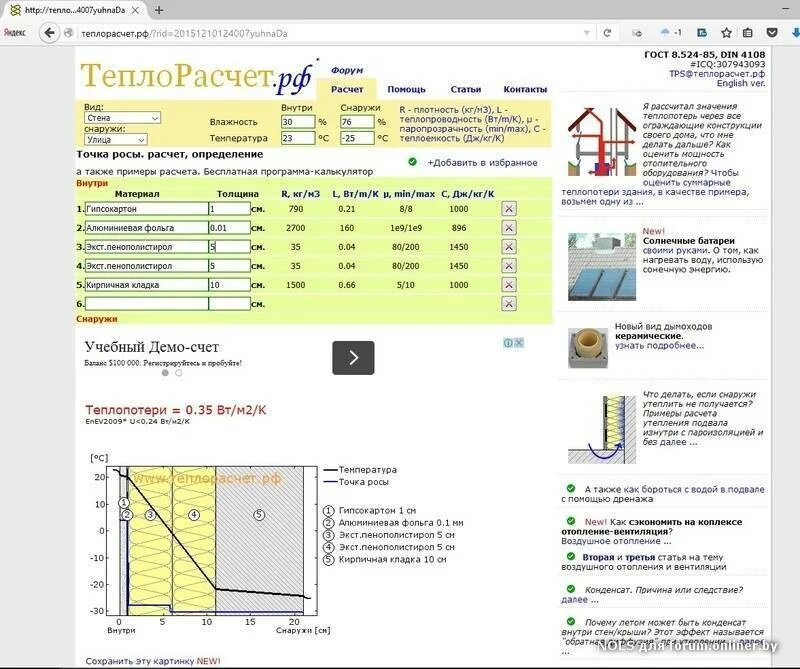Click outside temperature field showing -25

[x=357, y=138]
